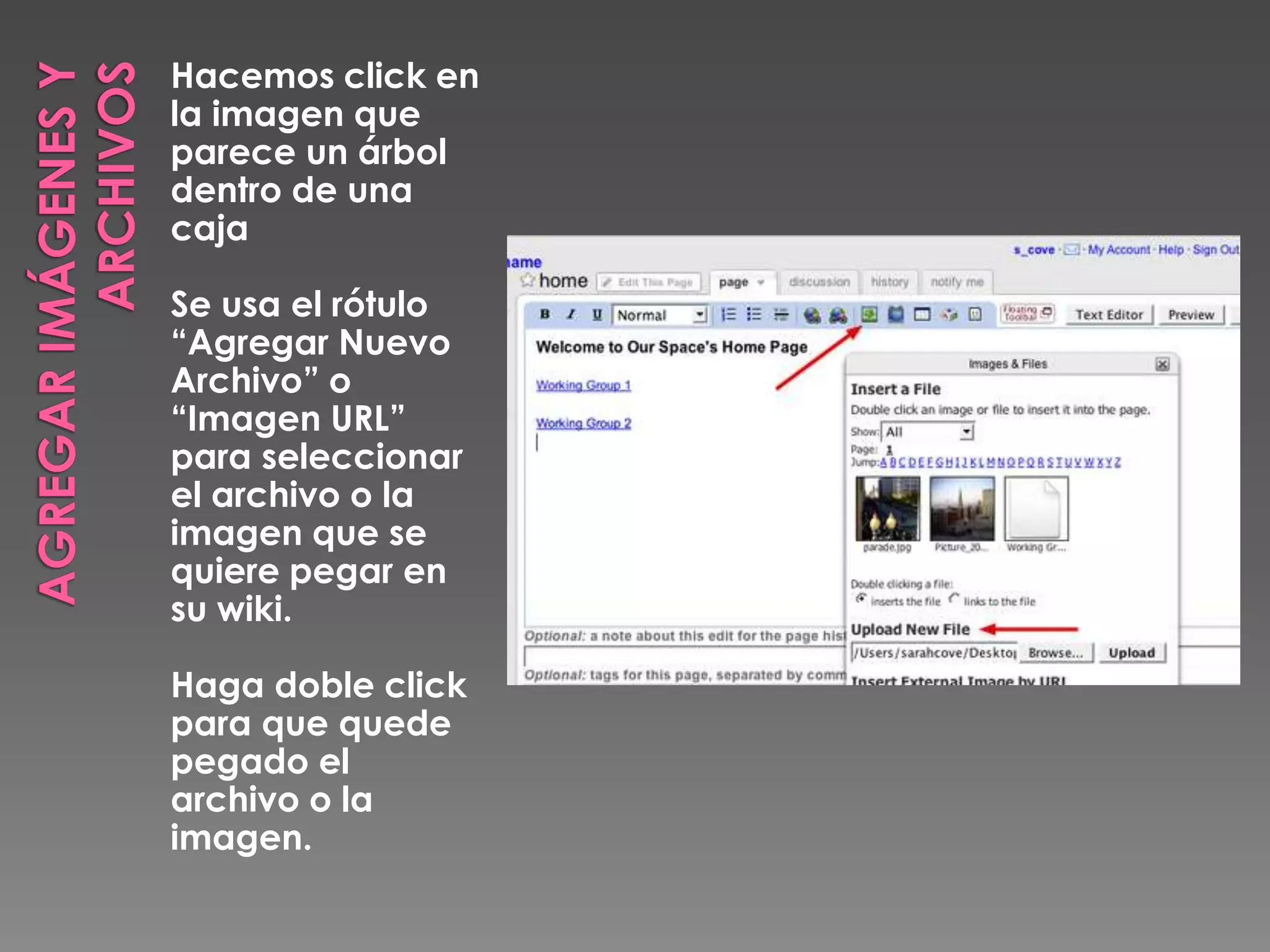This screenshot has width=1270, height=952.
Task: Insert a table using the table icon
Action: point(922,314)
